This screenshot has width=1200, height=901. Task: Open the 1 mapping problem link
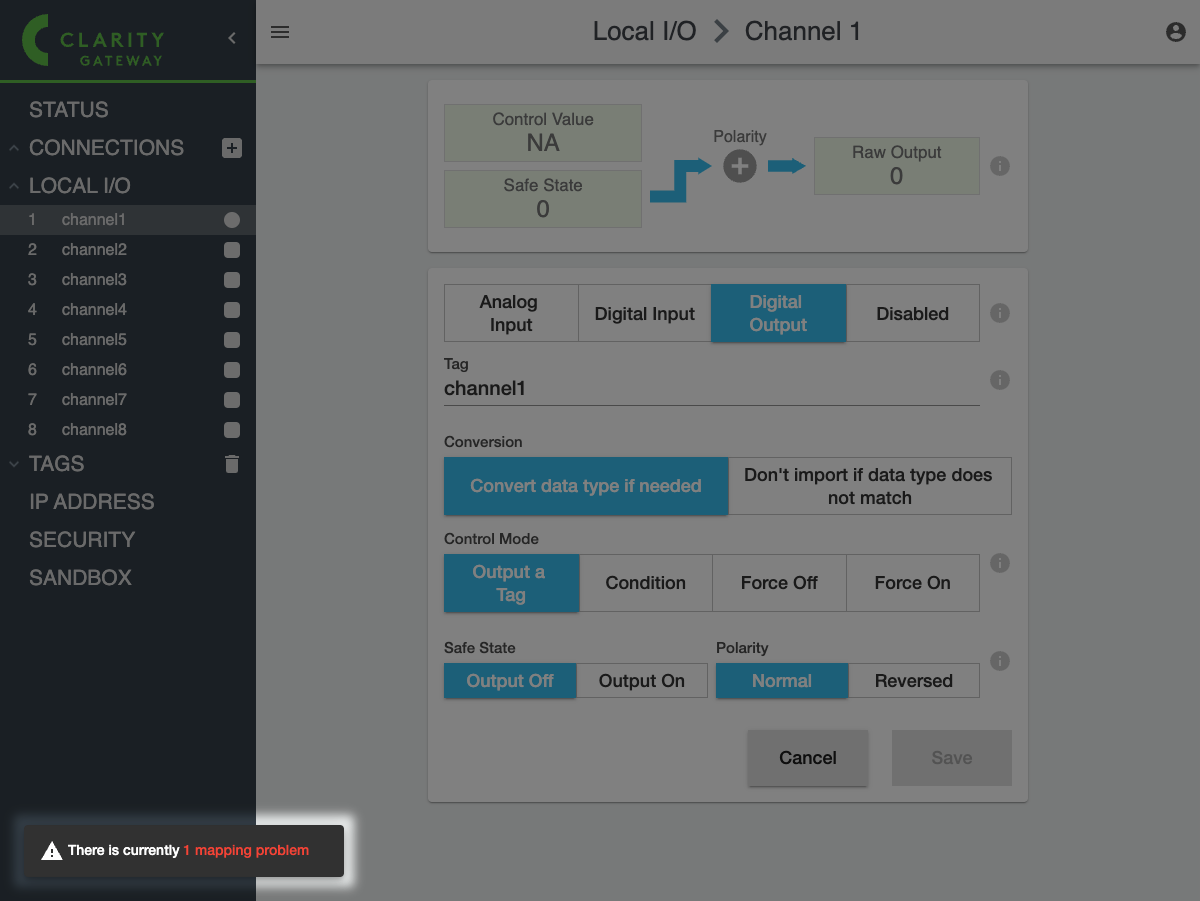(x=246, y=851)
